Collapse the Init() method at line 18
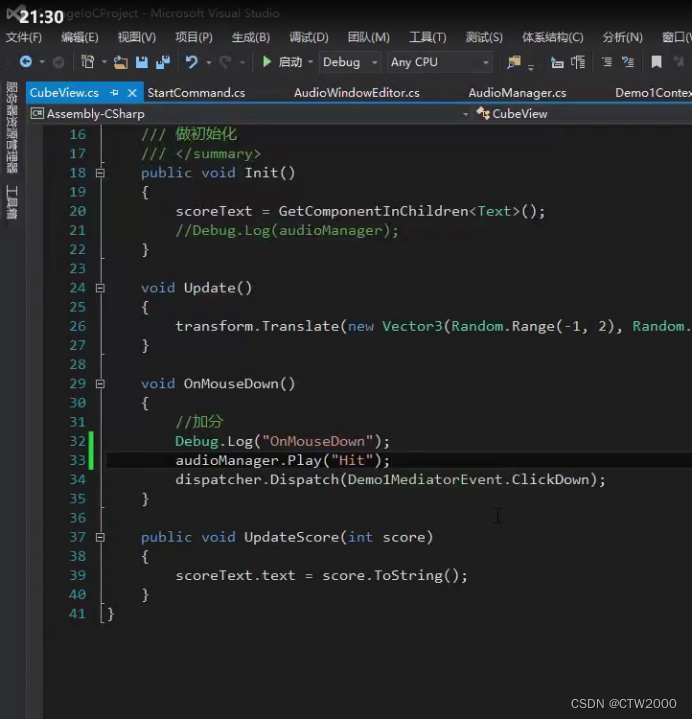The image size is (693, 719). 100,173
